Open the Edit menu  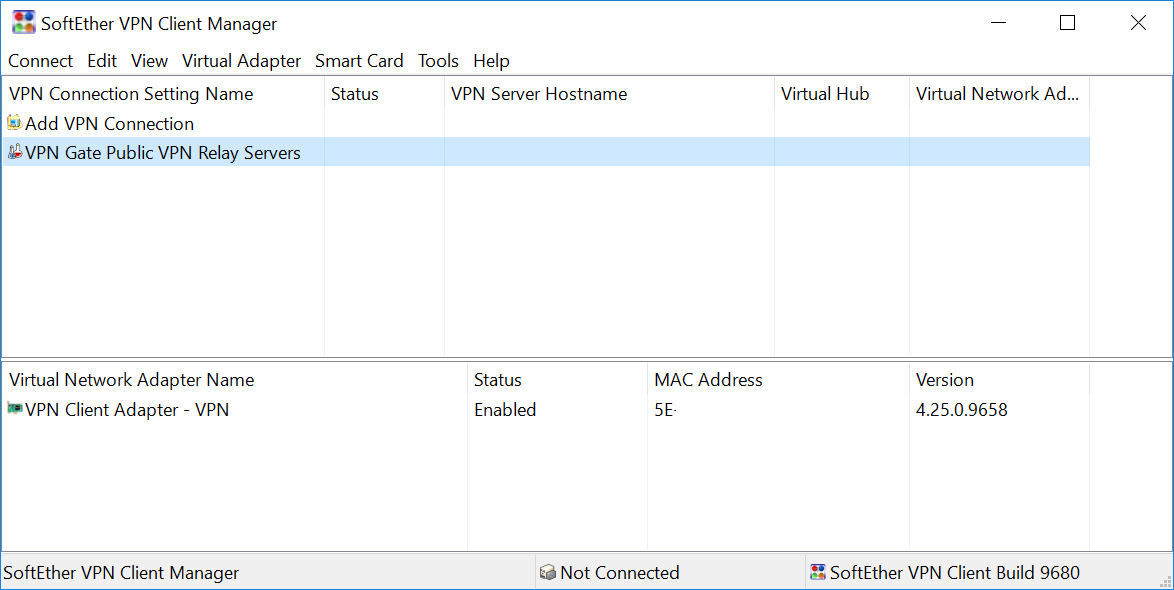[102, 61]
